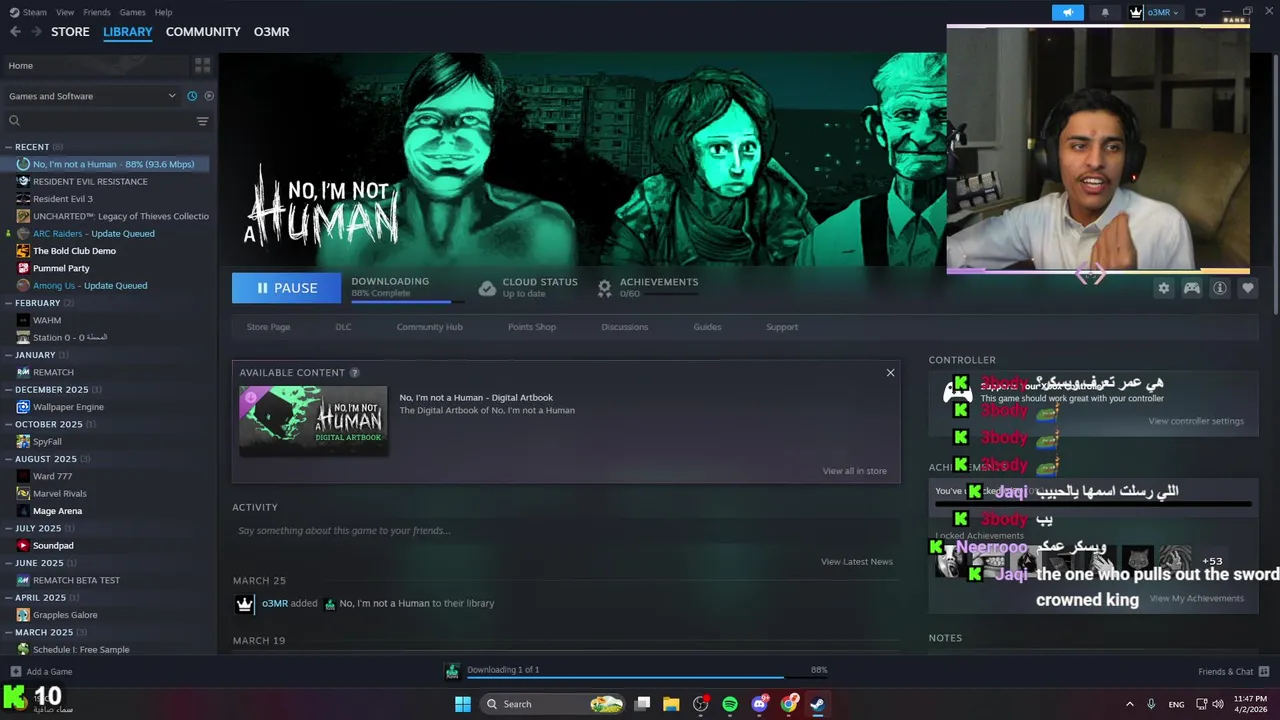Viewport: 1280px width, 720px height.
Task: Go back with the left arrow
Action: point(15,32)
